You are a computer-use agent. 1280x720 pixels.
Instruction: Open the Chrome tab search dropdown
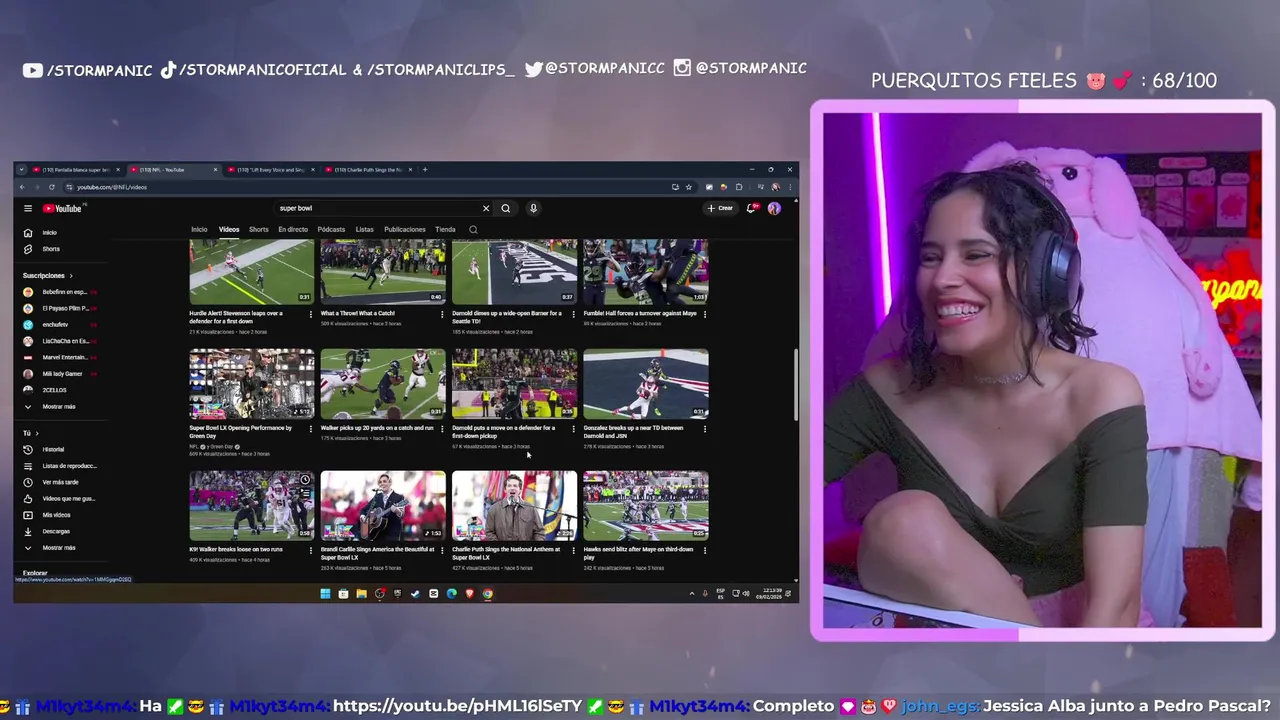coord(21,169)
